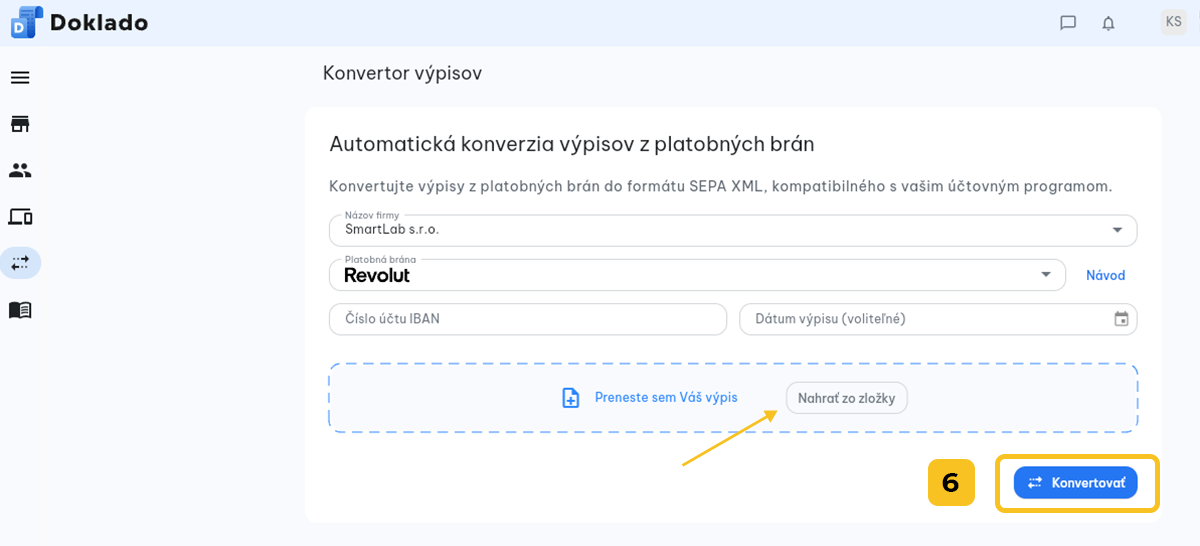This screenshot has width=1200, height=546.
Task: Expand the Platobná brána dropdown arrow
Action: coord(1046,274)
